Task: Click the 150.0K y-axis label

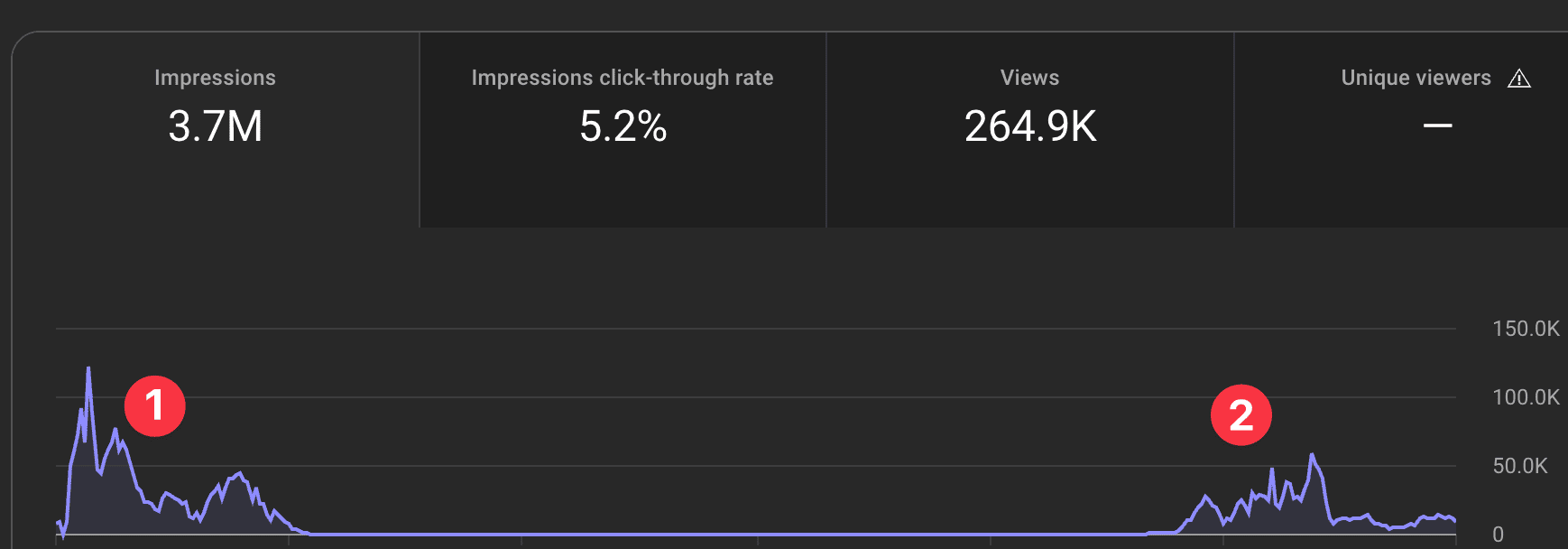Action: point(1526,329)
